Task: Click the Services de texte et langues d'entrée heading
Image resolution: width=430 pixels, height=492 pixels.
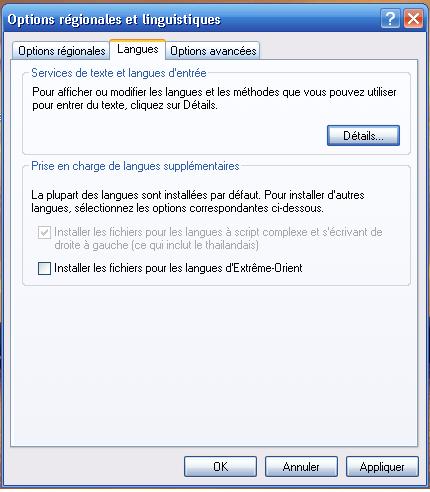Action: (x=119, y=73)
